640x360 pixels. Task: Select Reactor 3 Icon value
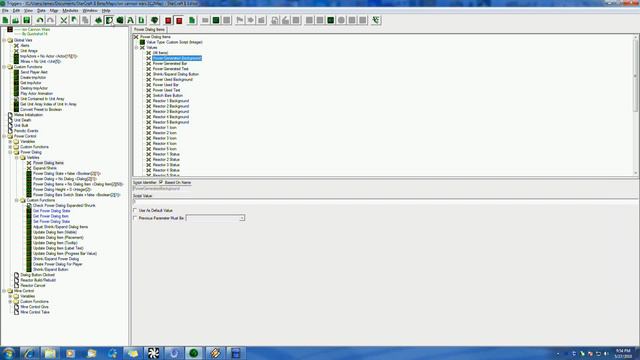coord(165,138)
